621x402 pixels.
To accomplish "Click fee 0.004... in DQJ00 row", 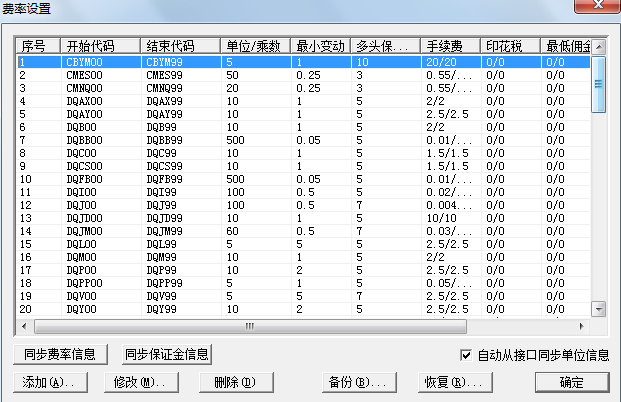I will [449, 205].
